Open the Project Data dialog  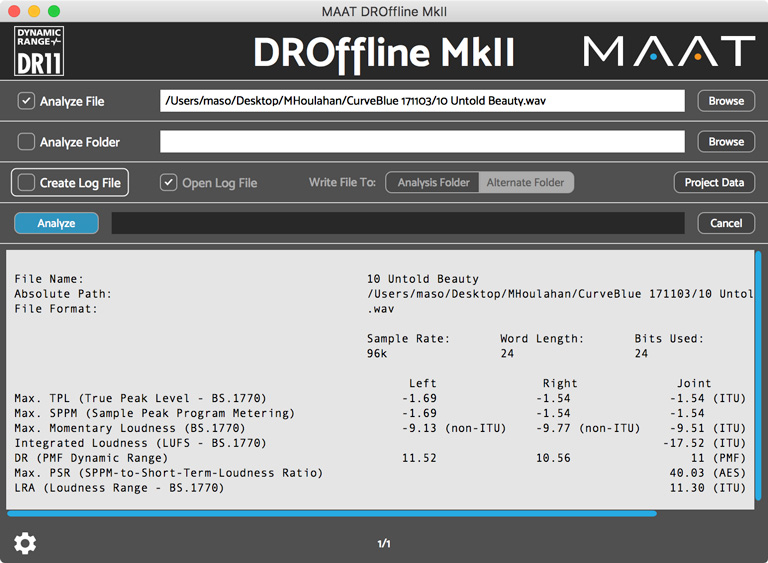click(714, 183)
